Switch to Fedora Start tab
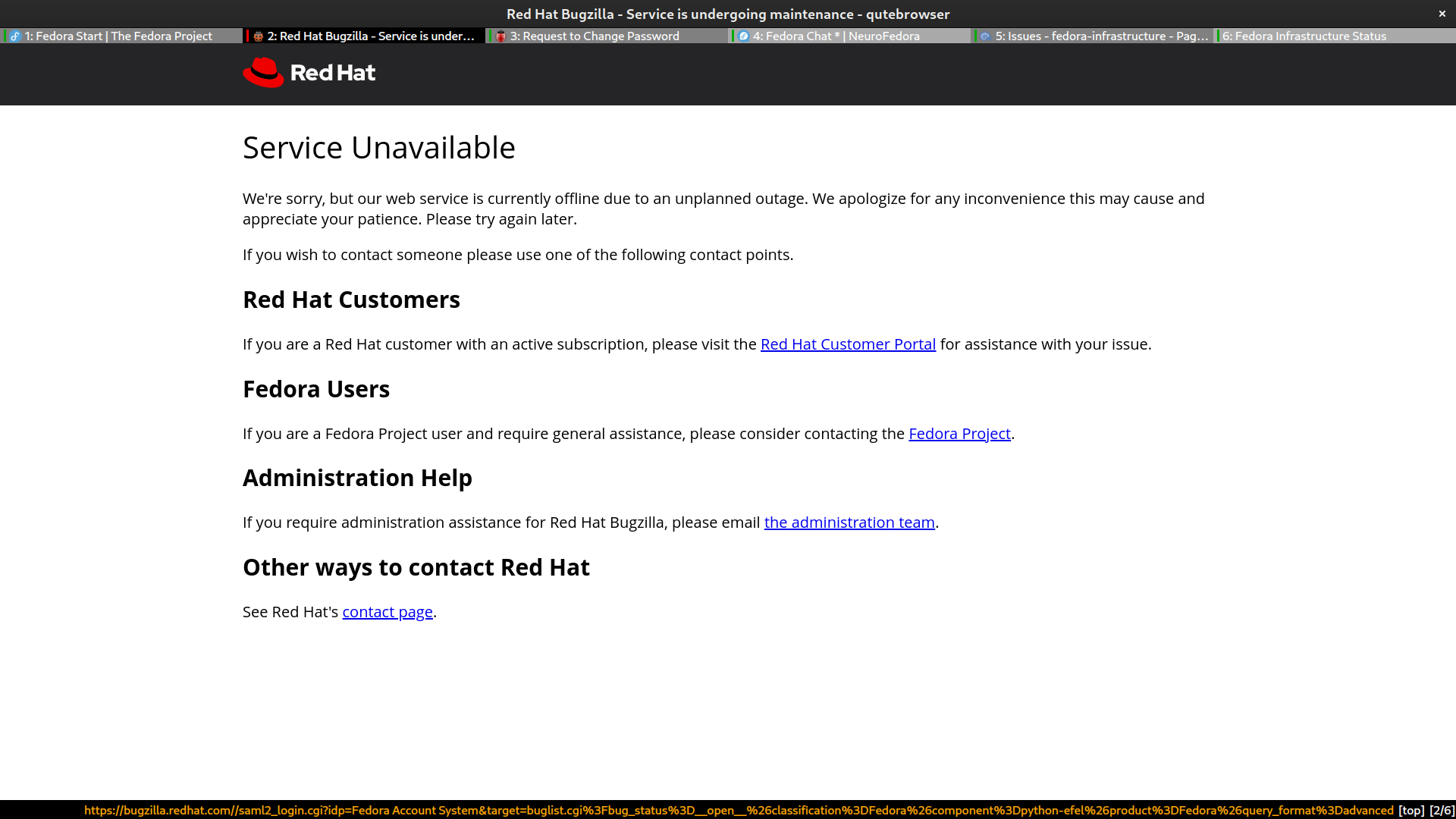This screenshot has width=1456, height=819. click(121, 36)
